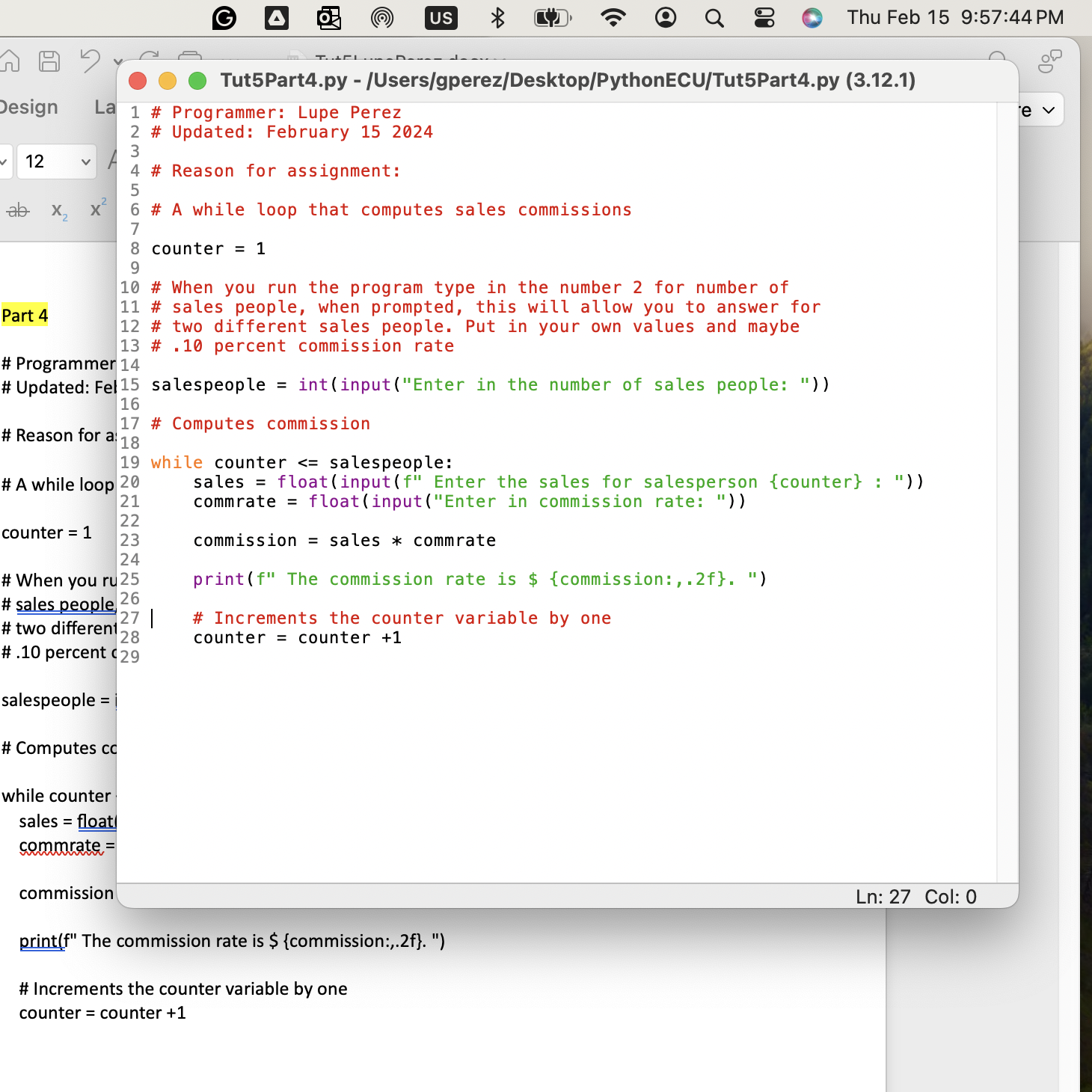This screenshot has width=1092, height=1092.
Task: Open the Google Drive menu bar icon
Action: 277,18
